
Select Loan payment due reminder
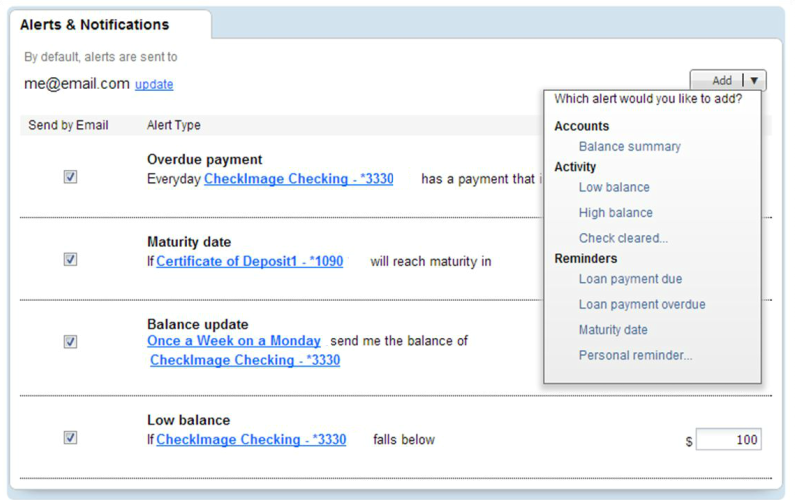coord(630,280)
